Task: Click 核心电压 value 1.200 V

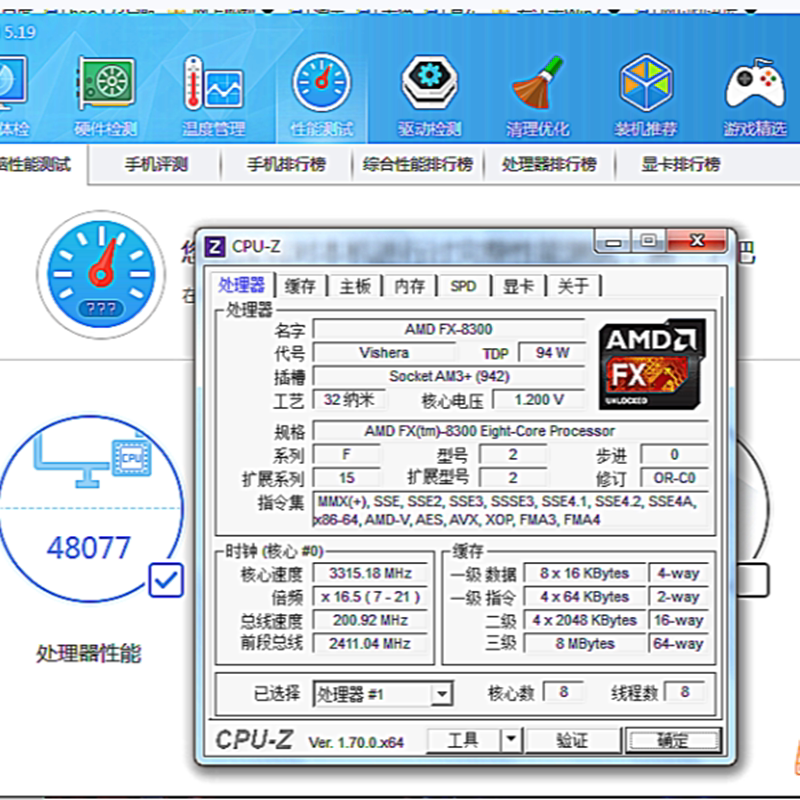Action: [x=539, y=399]
